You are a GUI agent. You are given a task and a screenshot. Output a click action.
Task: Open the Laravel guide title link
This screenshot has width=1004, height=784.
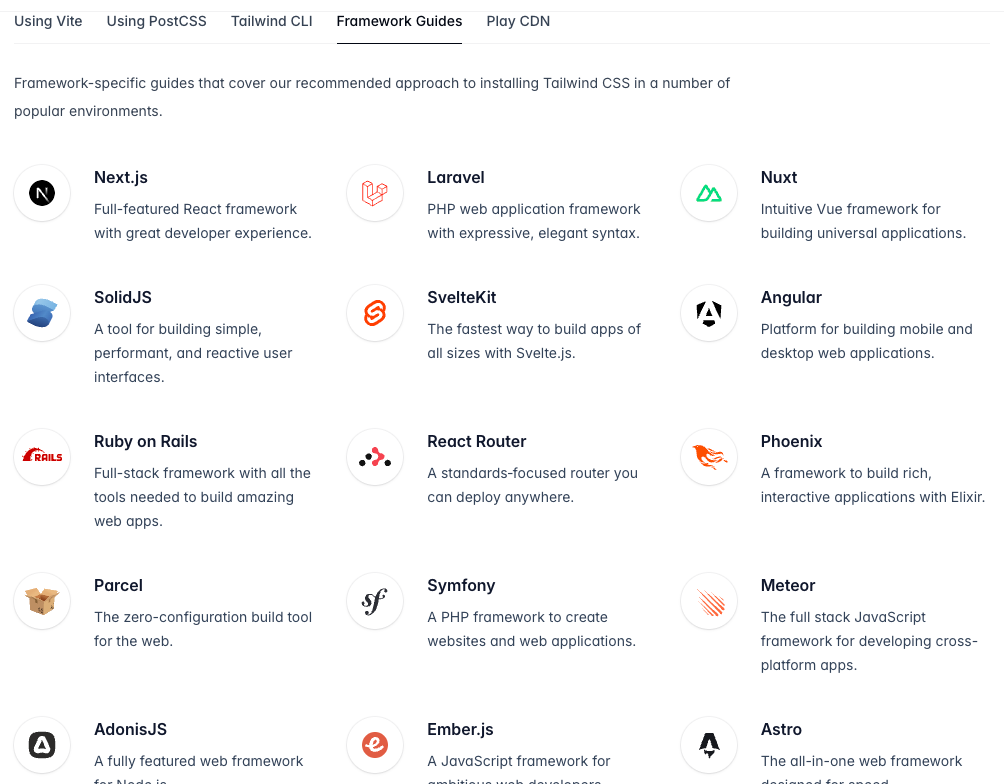(x=455, y=177)
